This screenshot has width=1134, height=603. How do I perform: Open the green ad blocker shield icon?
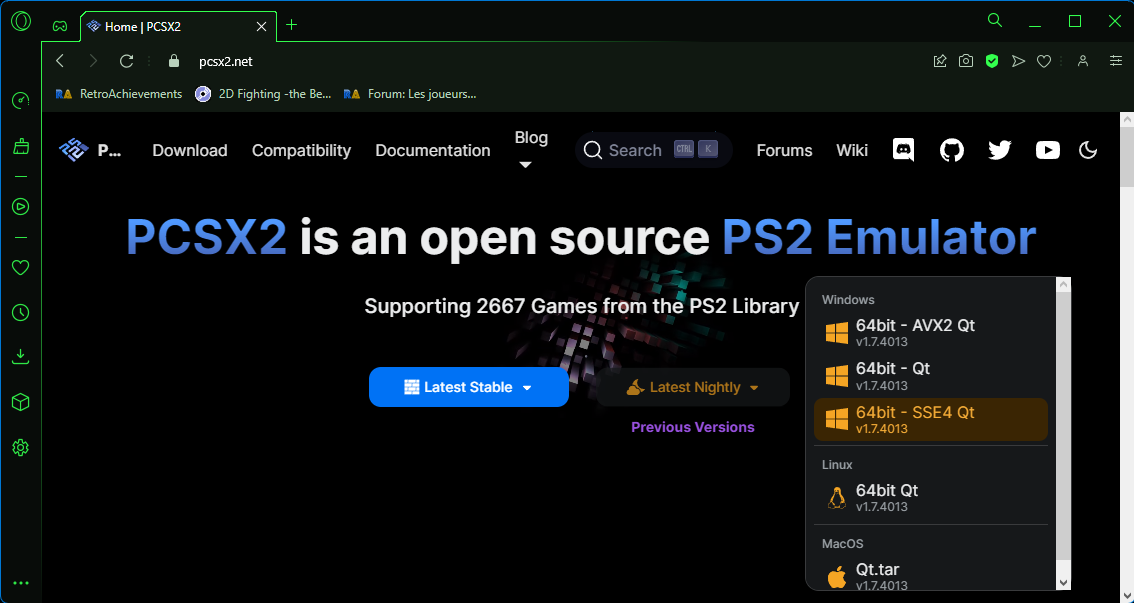992,61
